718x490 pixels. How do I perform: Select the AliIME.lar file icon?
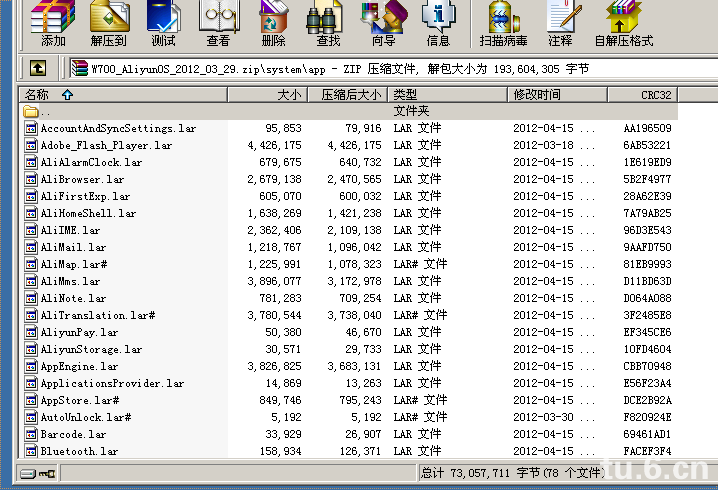coord(31,230)
